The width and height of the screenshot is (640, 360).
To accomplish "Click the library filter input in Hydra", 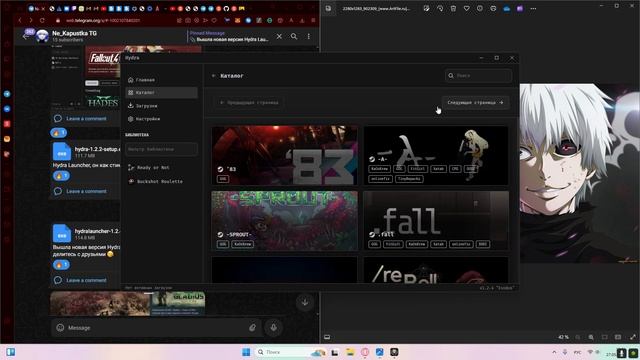I will click(x=161, y=149).
